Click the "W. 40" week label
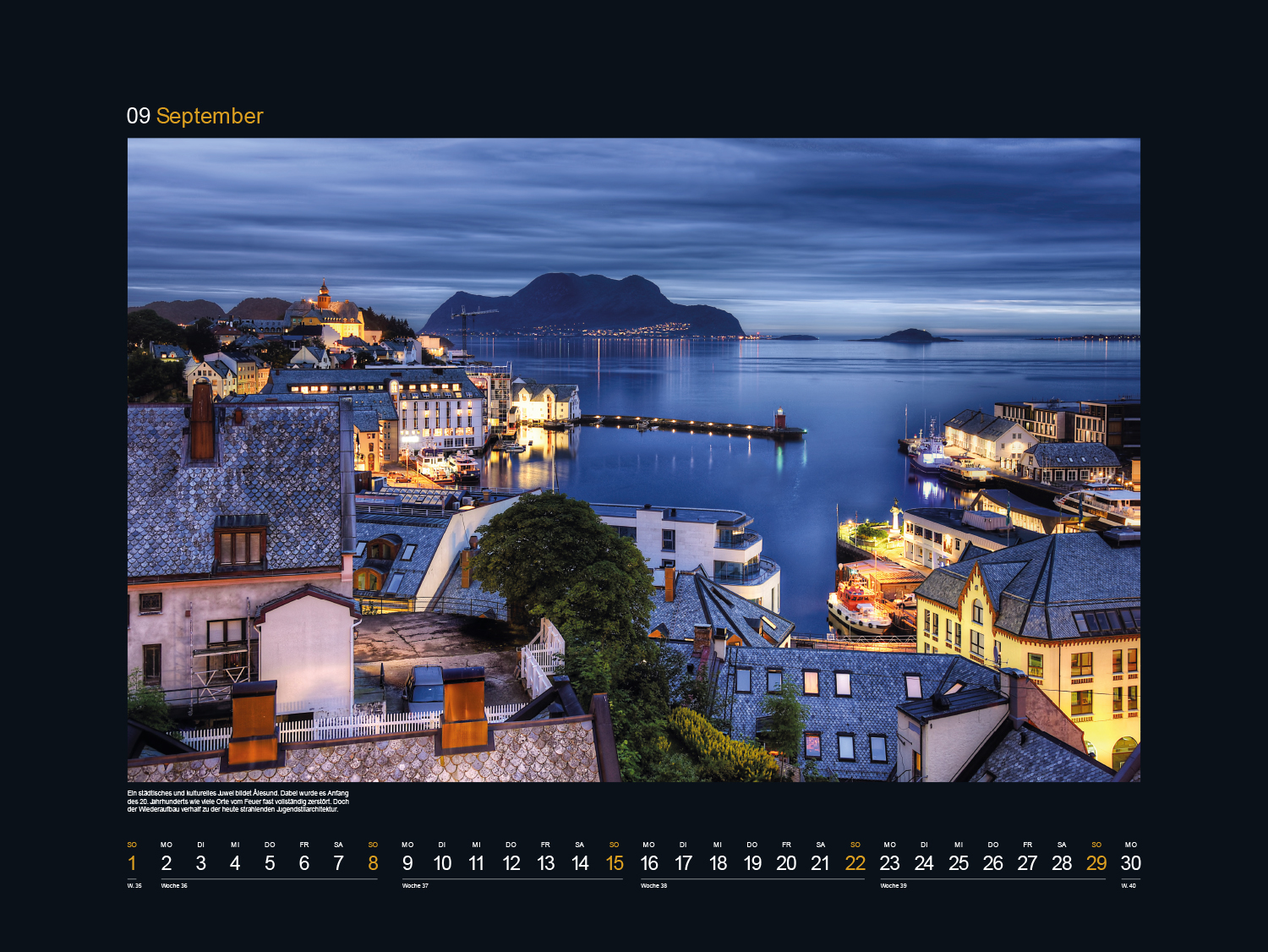The image size is (1268, 952). pyautogui.click(x=1129, y=886)
